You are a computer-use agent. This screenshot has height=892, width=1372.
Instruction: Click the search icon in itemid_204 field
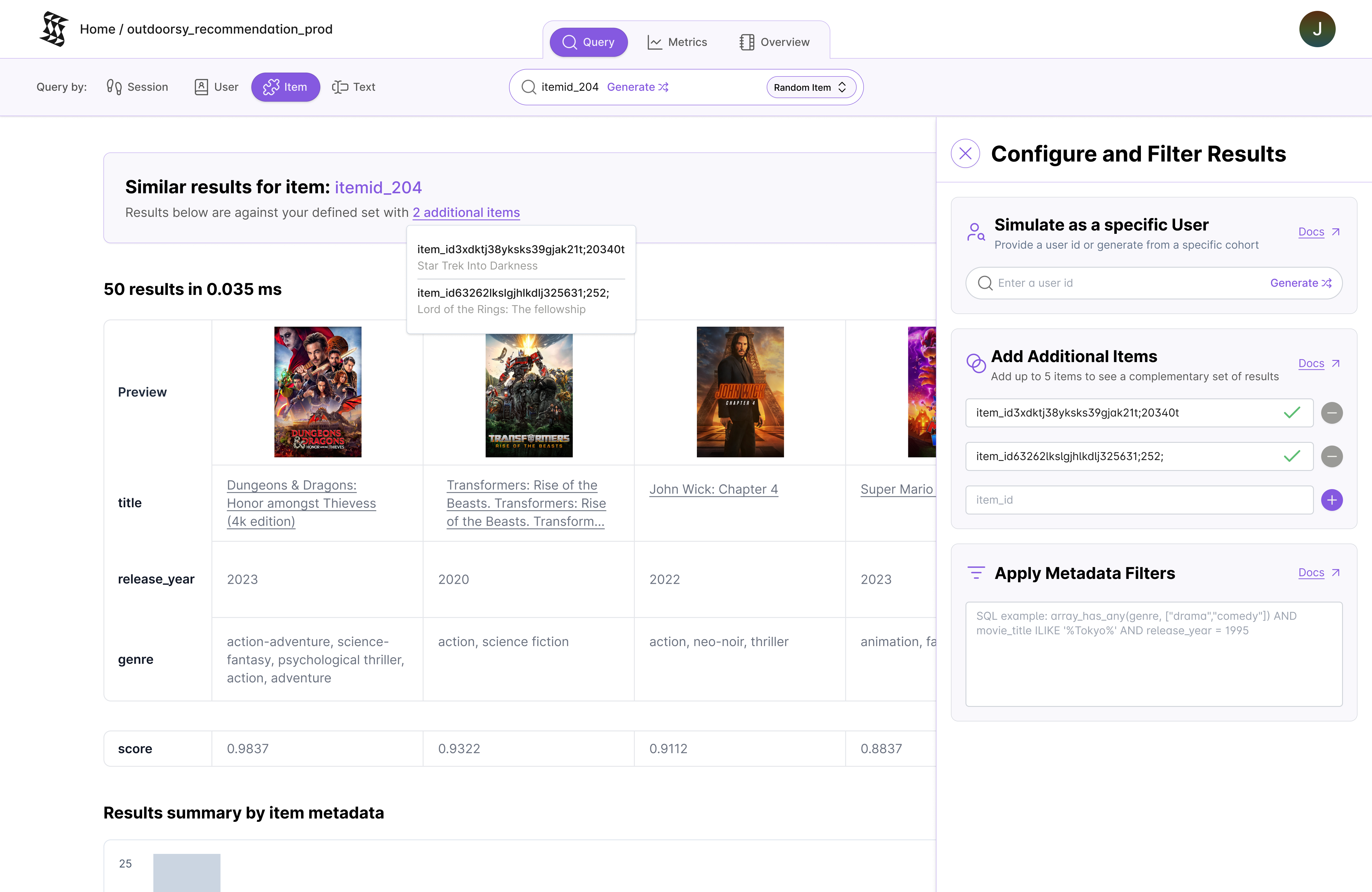click(x=529, y=87)
